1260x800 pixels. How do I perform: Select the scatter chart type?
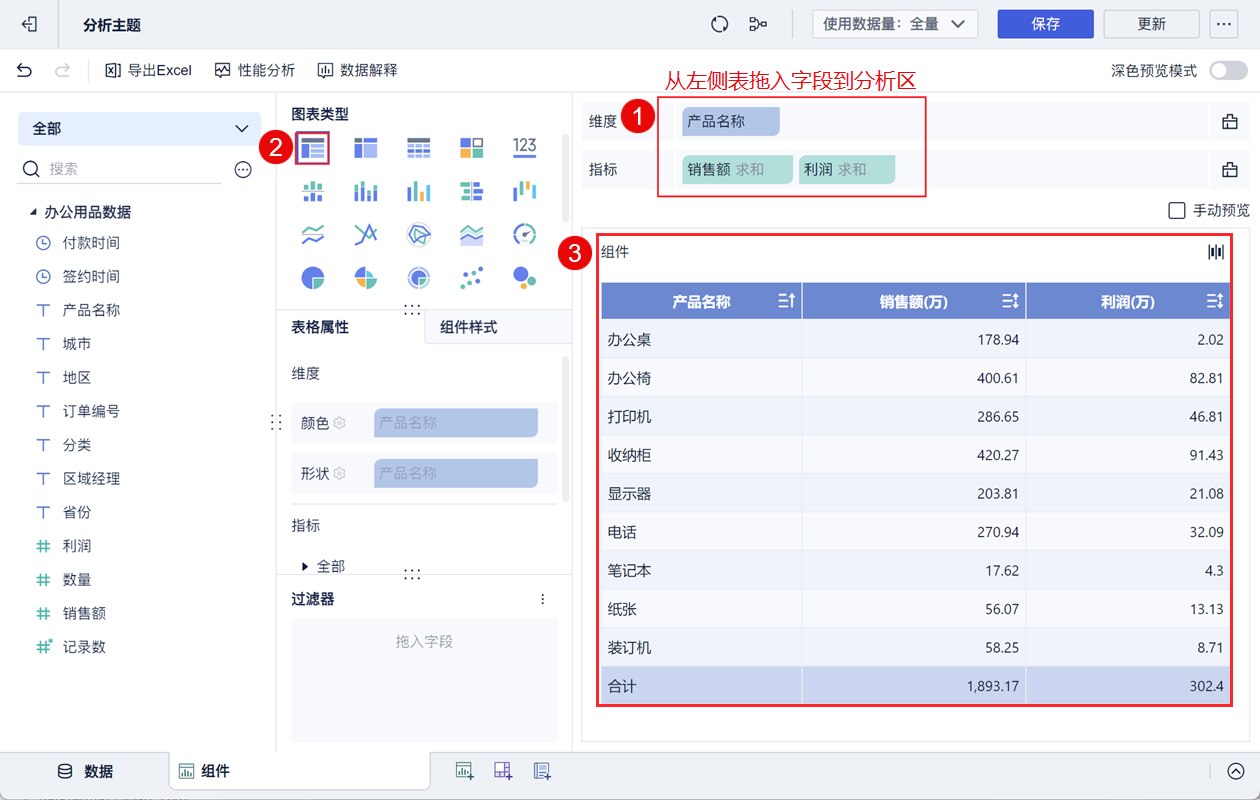(472, 277)
